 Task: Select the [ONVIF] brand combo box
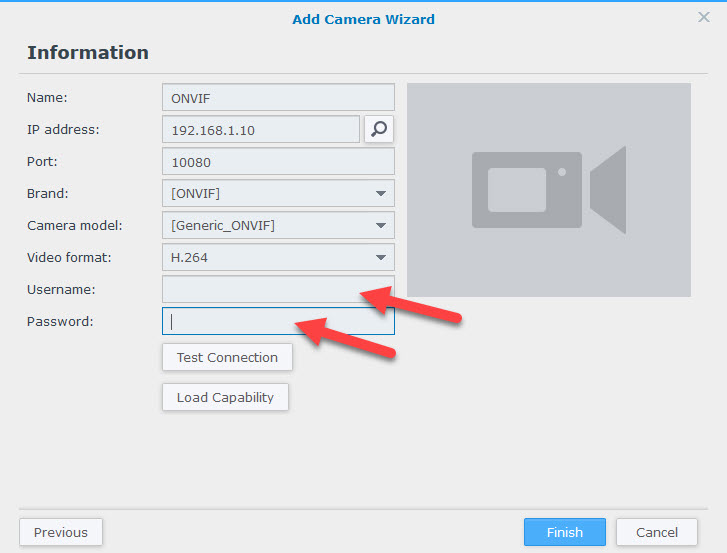278,193
